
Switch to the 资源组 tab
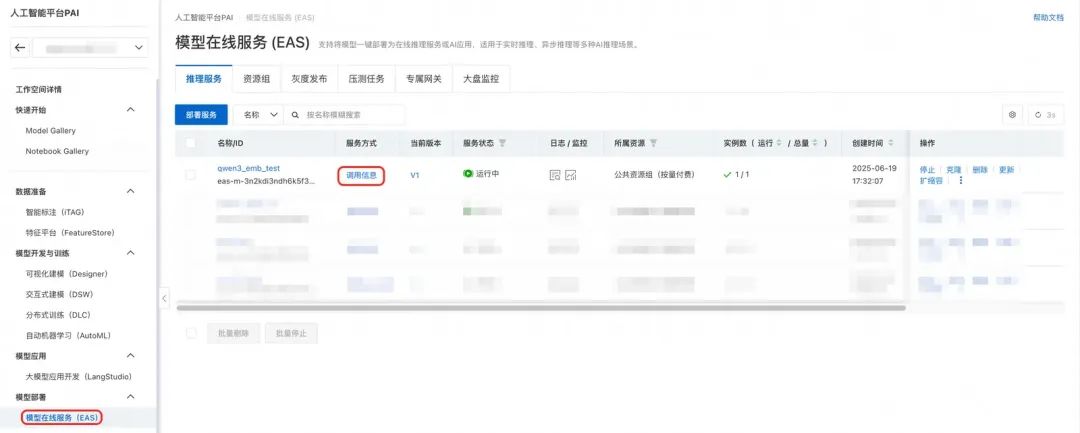(255, 79)
